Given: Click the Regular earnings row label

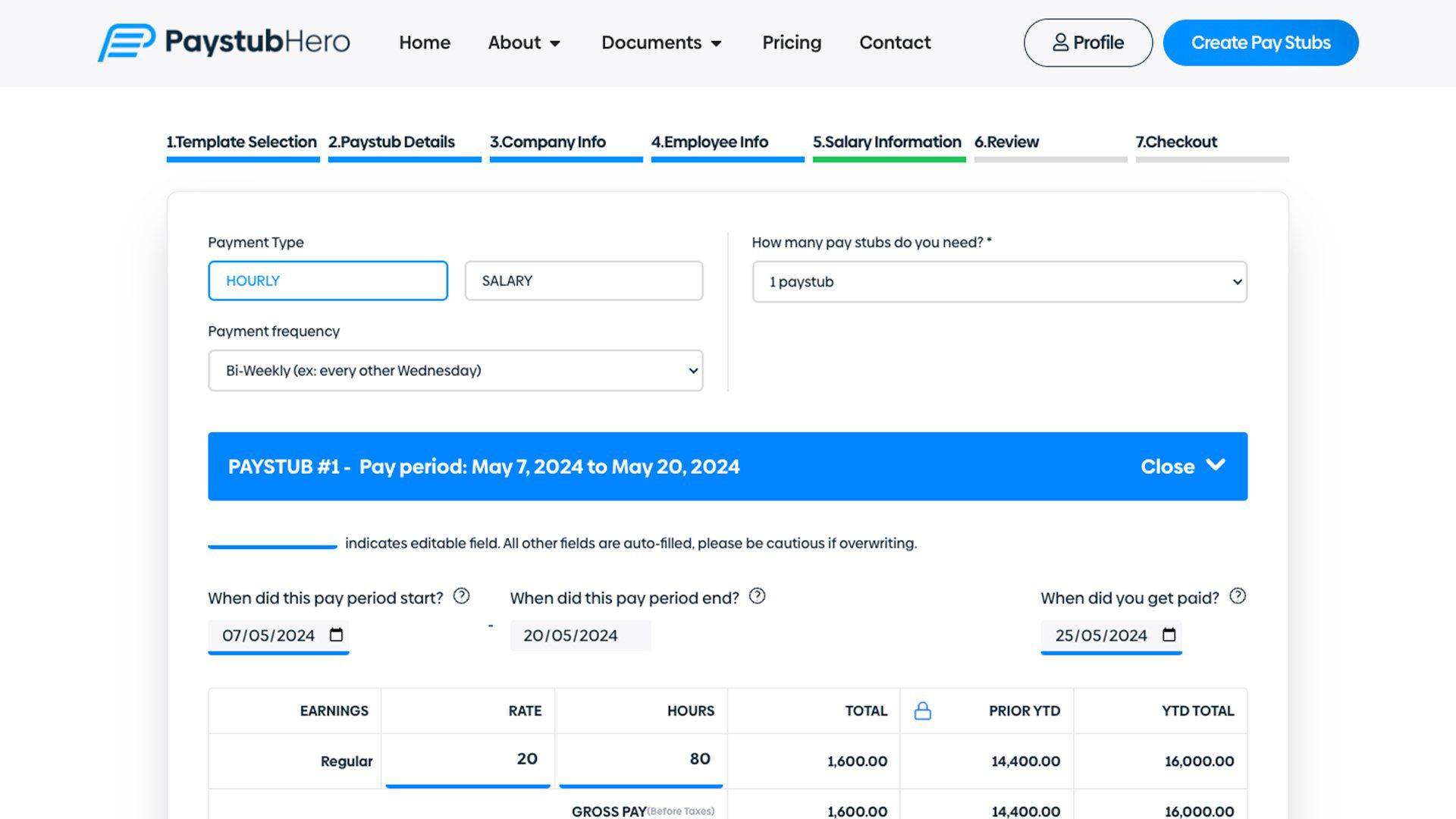Looking at the screenshot, I should click(x=346, y=761).
